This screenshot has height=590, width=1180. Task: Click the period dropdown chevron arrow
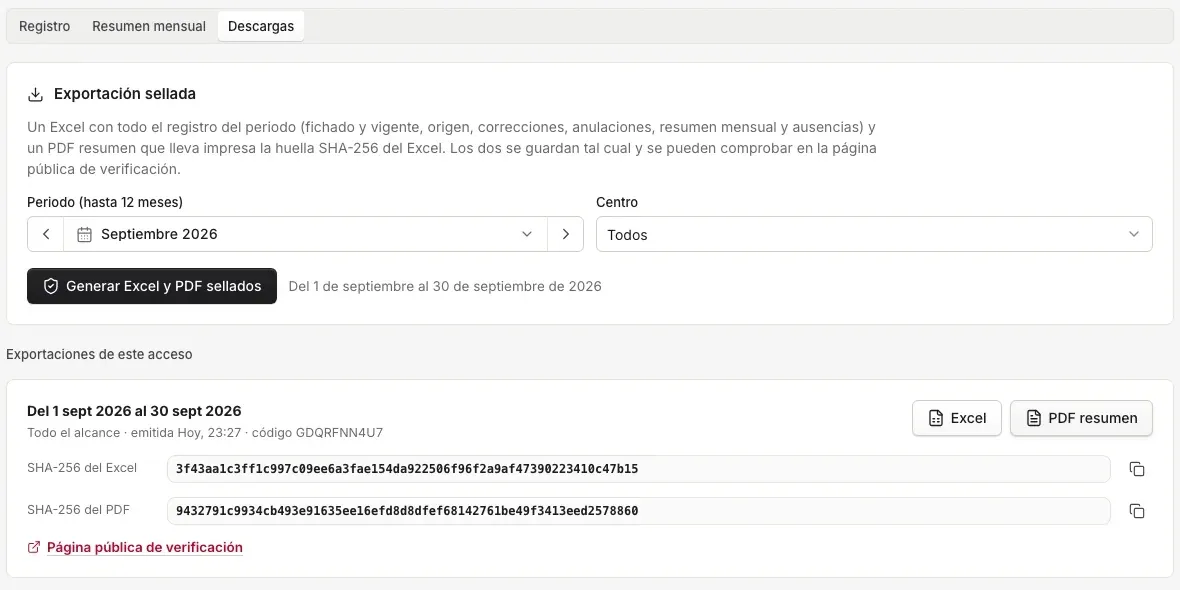(527, 234)
